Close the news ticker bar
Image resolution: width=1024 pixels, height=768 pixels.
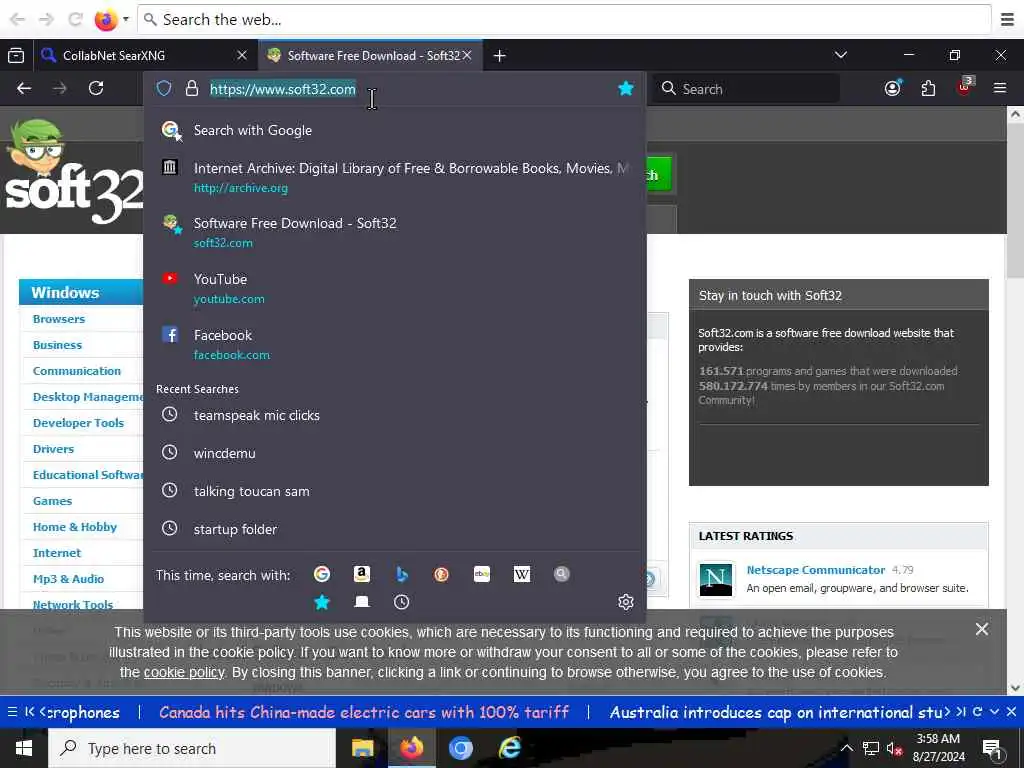[1011, 712]
